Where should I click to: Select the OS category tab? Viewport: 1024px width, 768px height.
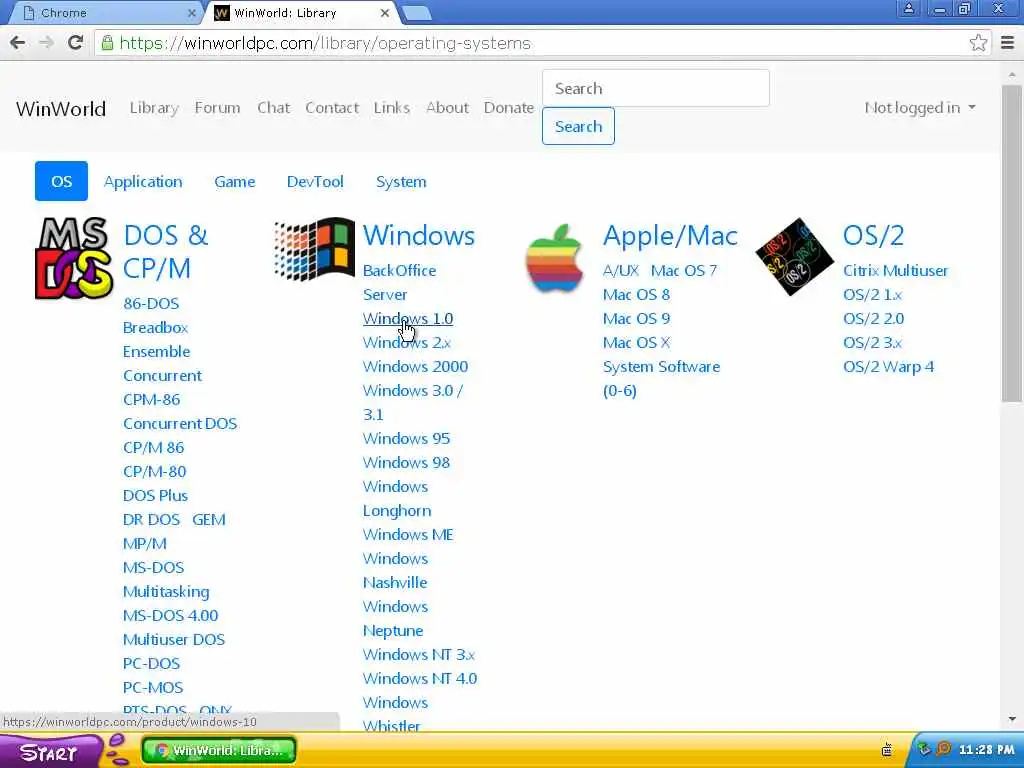coord(61,182)
